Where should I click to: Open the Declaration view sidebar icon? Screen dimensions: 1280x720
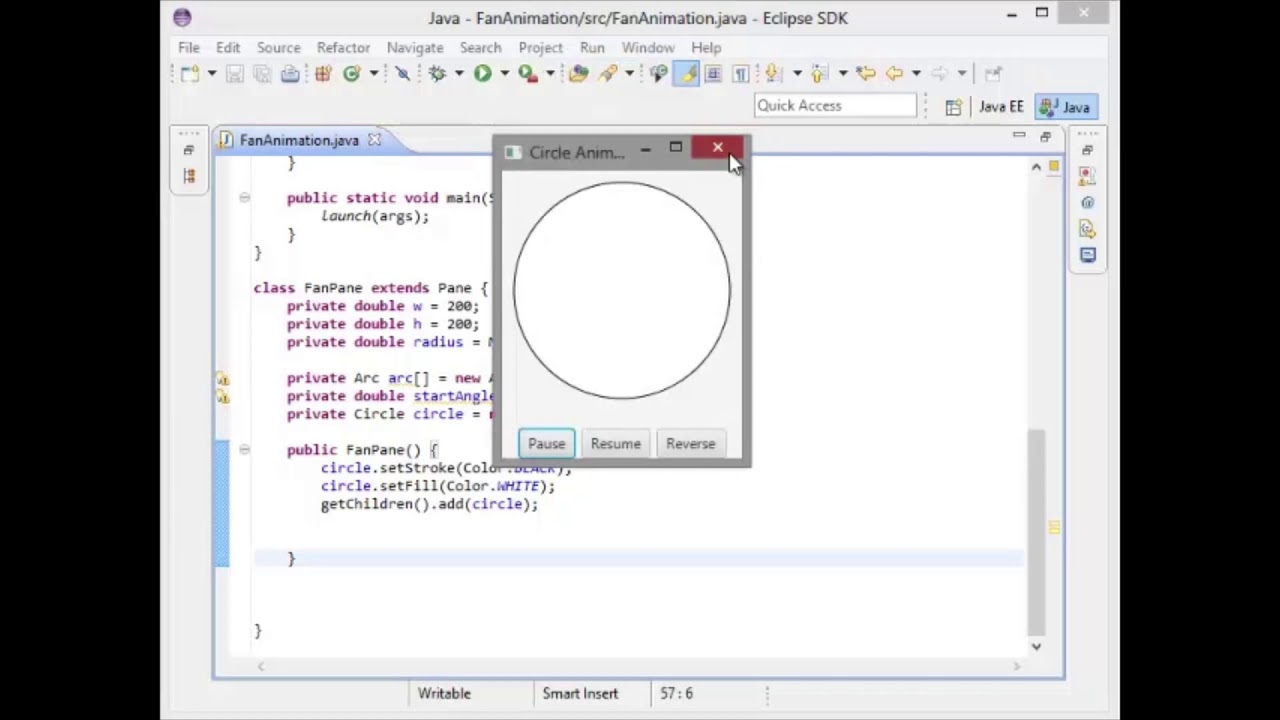pyautogui.click(x=1087, y=229)
